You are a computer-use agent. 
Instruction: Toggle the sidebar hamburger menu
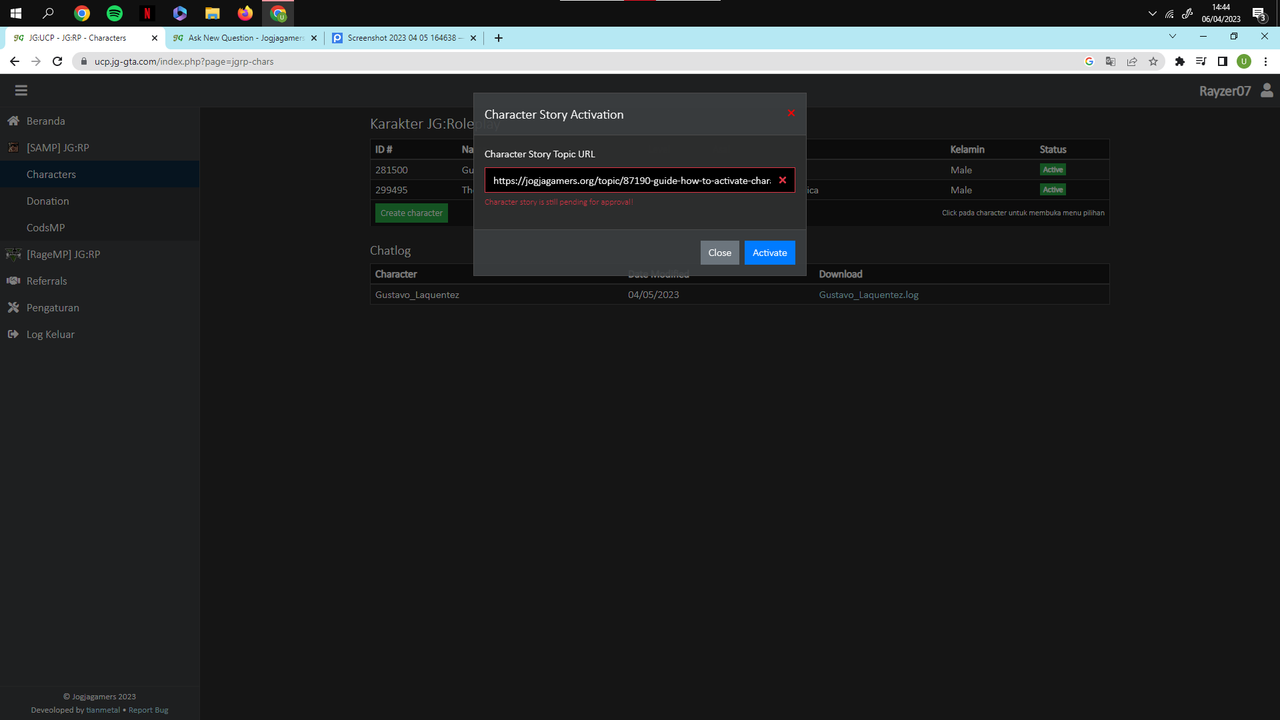click(21, 90)
